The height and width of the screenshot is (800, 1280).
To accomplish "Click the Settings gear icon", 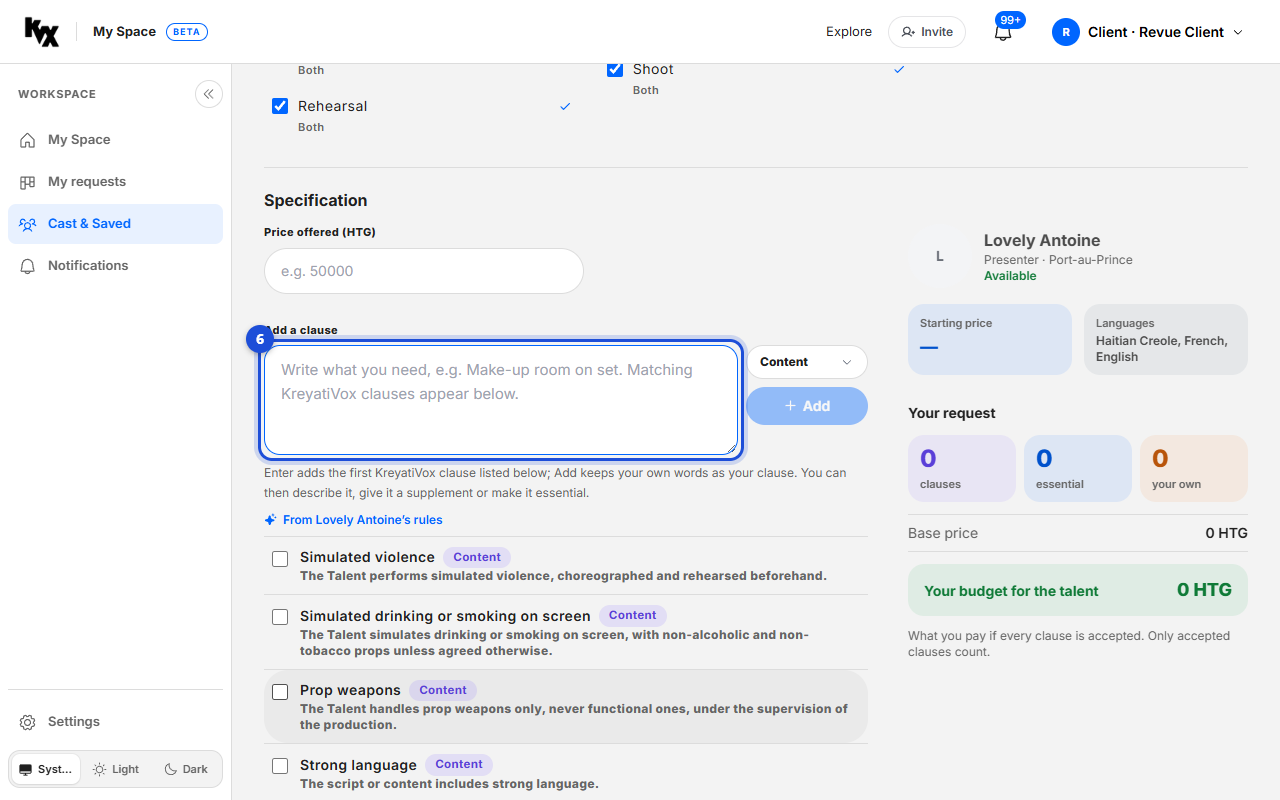I will 28,722.
